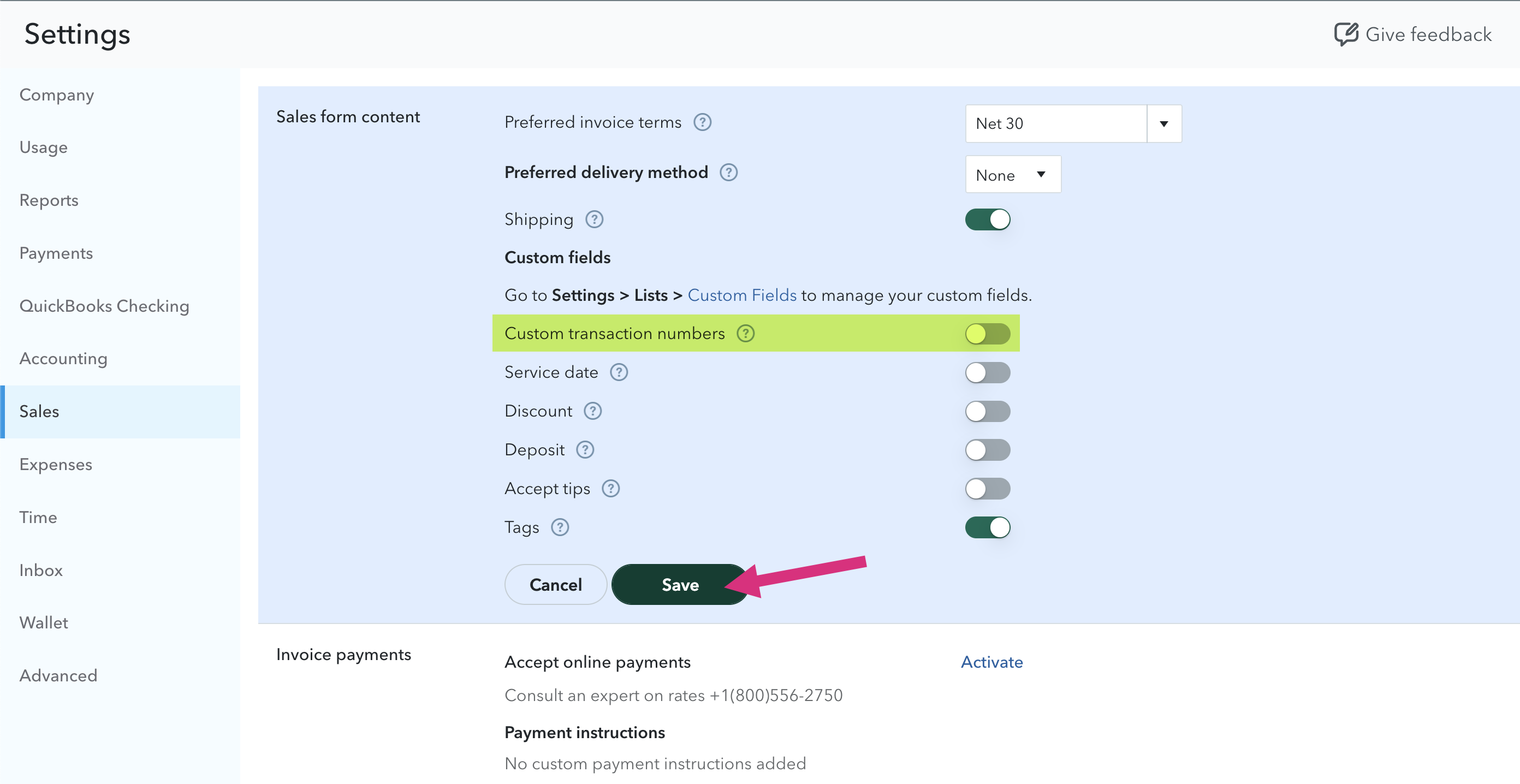1520x784 pixels.
Task: Open help for Preferred delivery method
Action: 729,173
